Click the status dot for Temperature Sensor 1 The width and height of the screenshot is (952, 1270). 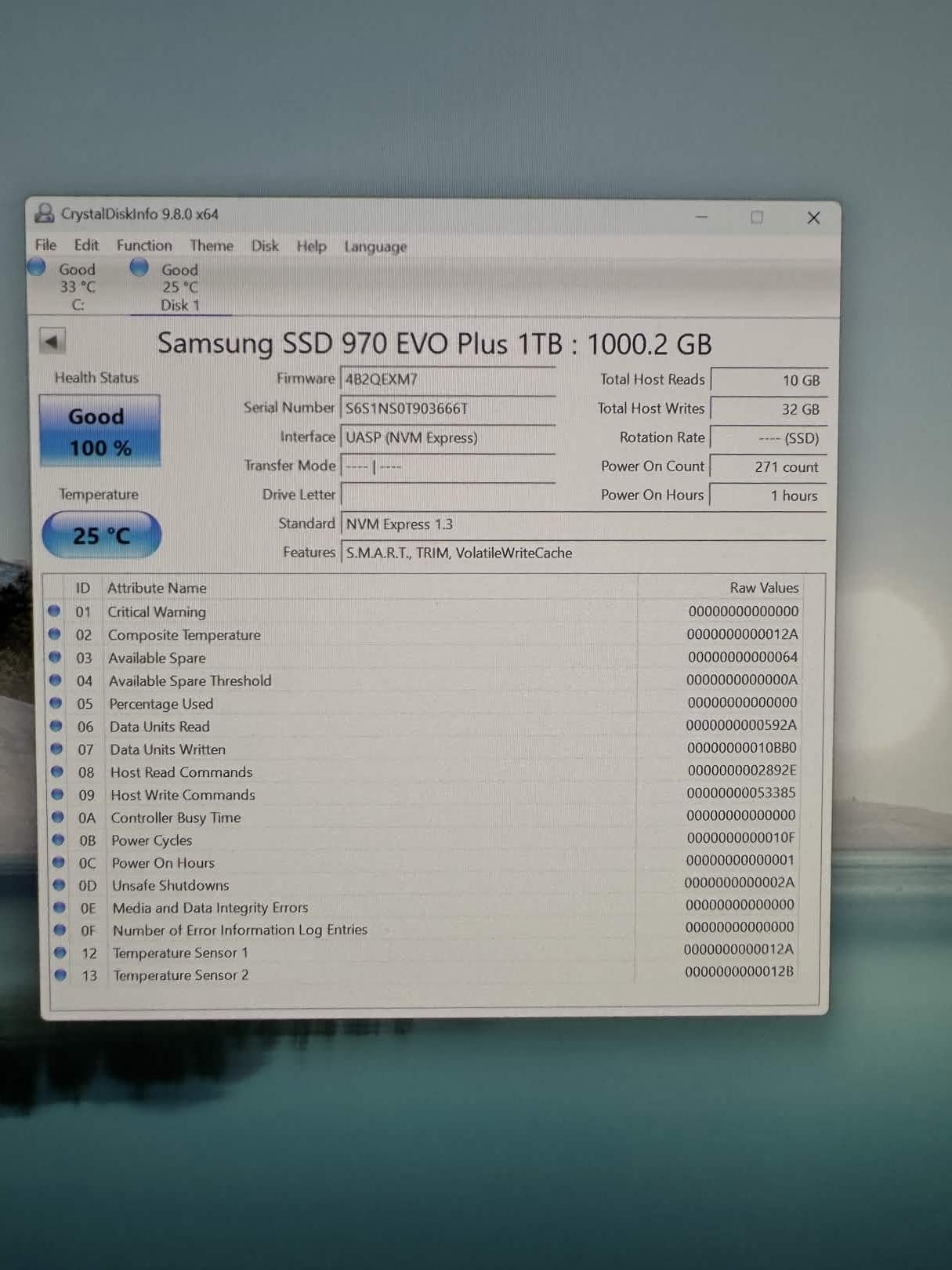click(x=60, y=952)
